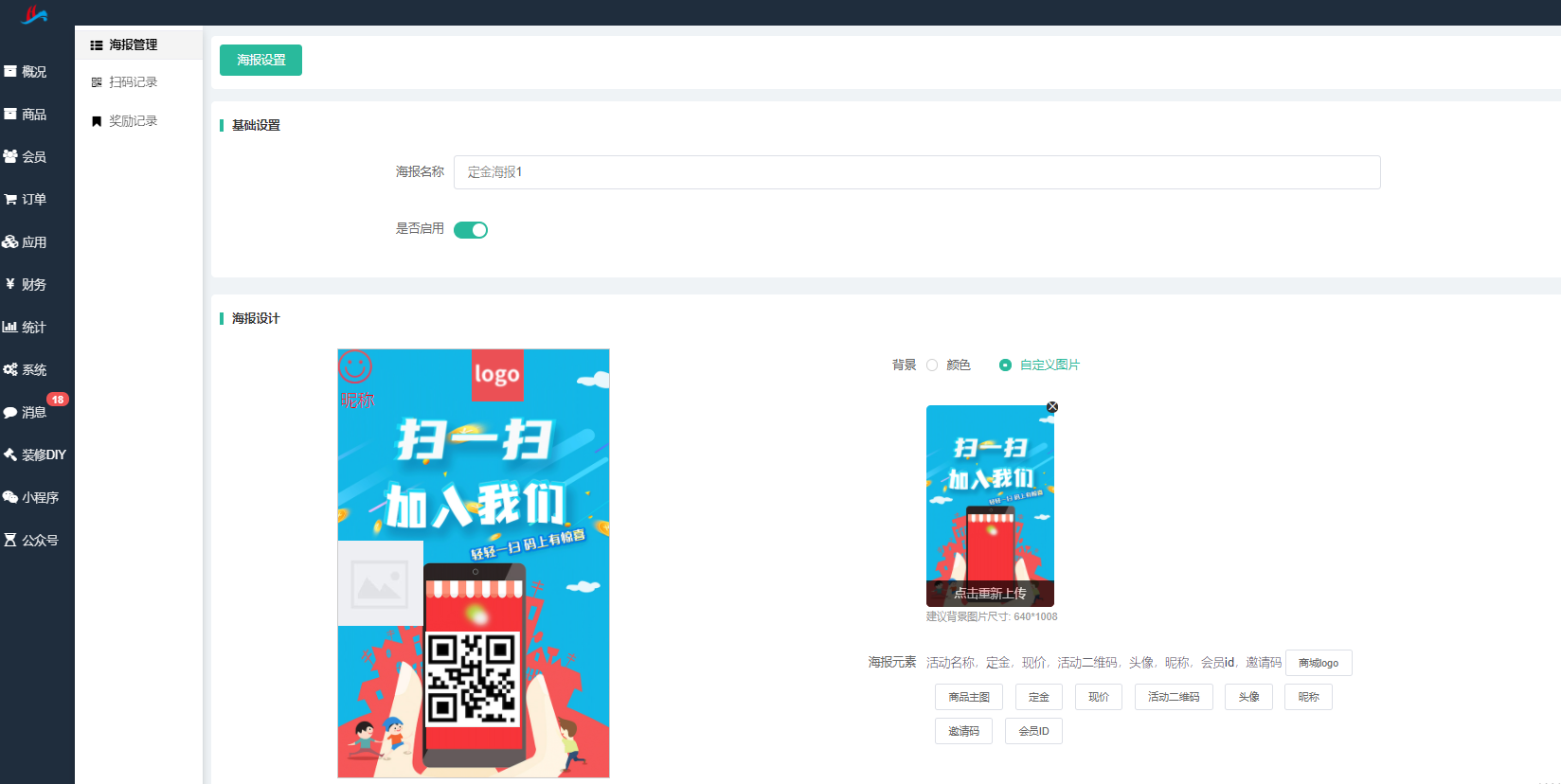Add the 商品主图 element
This screenshot has height=784, width=1561.
point(969,697)
